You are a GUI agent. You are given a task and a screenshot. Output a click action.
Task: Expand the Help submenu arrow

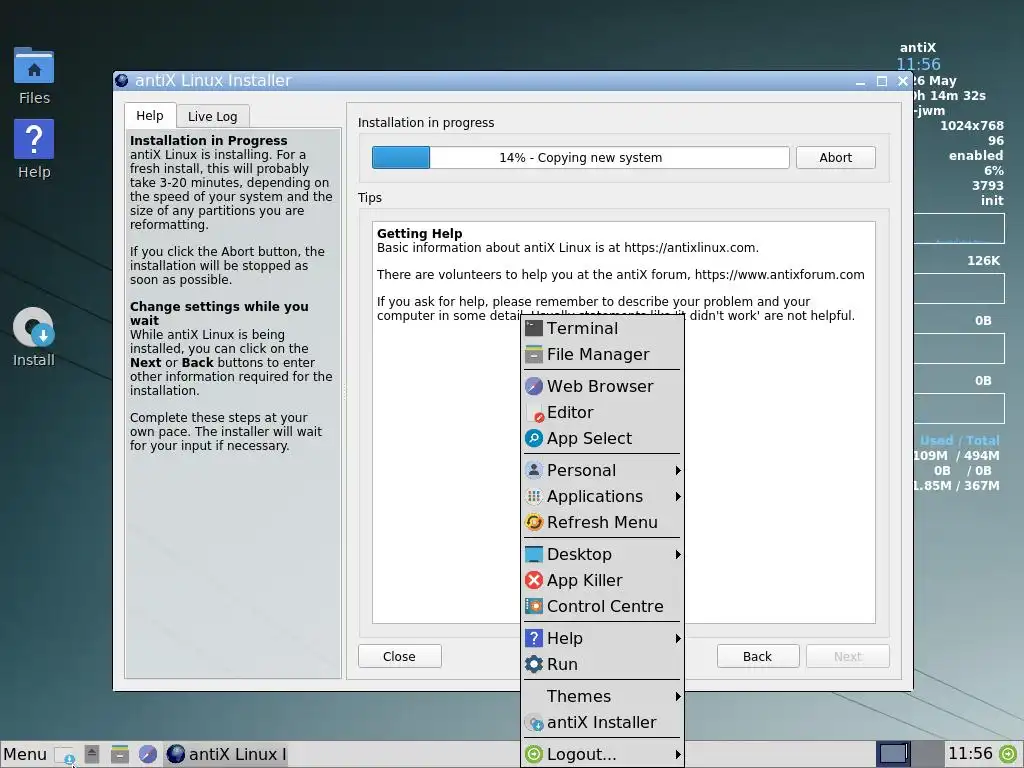[x=678, y=639]
